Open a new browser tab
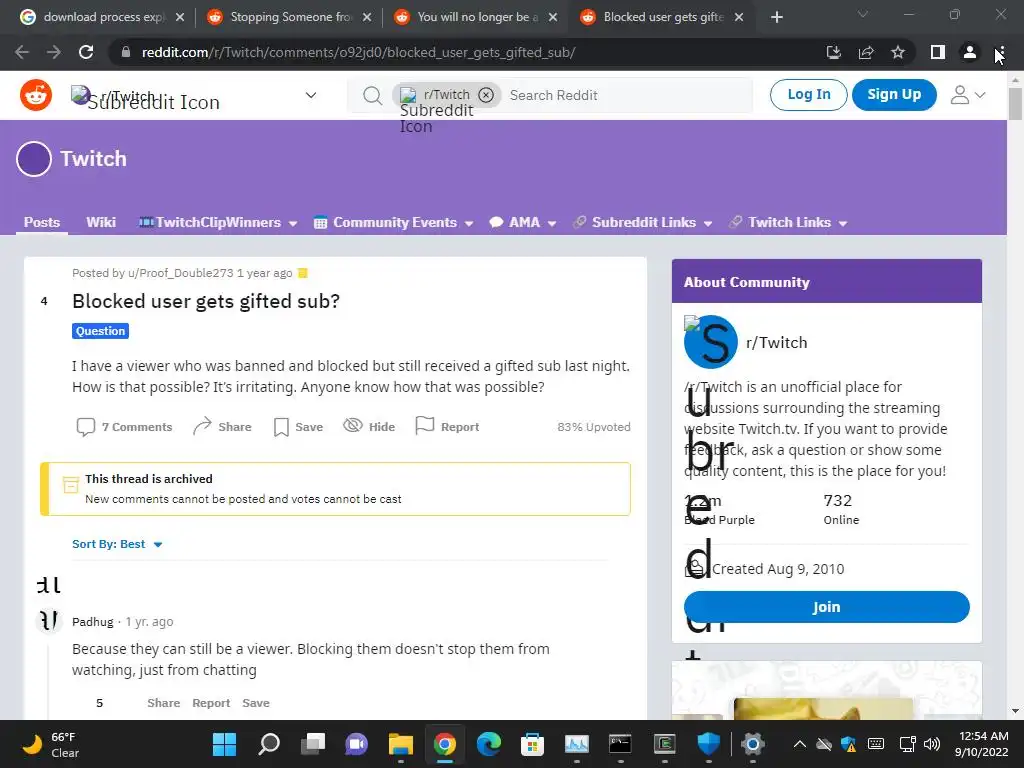1024x768 pixels. pyautogui.click(x=776, y=17)
